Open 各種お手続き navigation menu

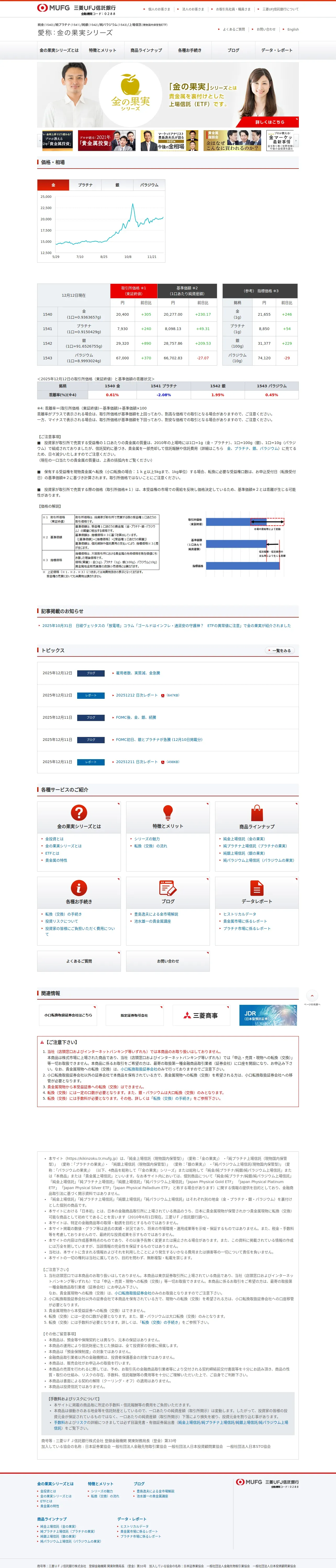(190, 50)
